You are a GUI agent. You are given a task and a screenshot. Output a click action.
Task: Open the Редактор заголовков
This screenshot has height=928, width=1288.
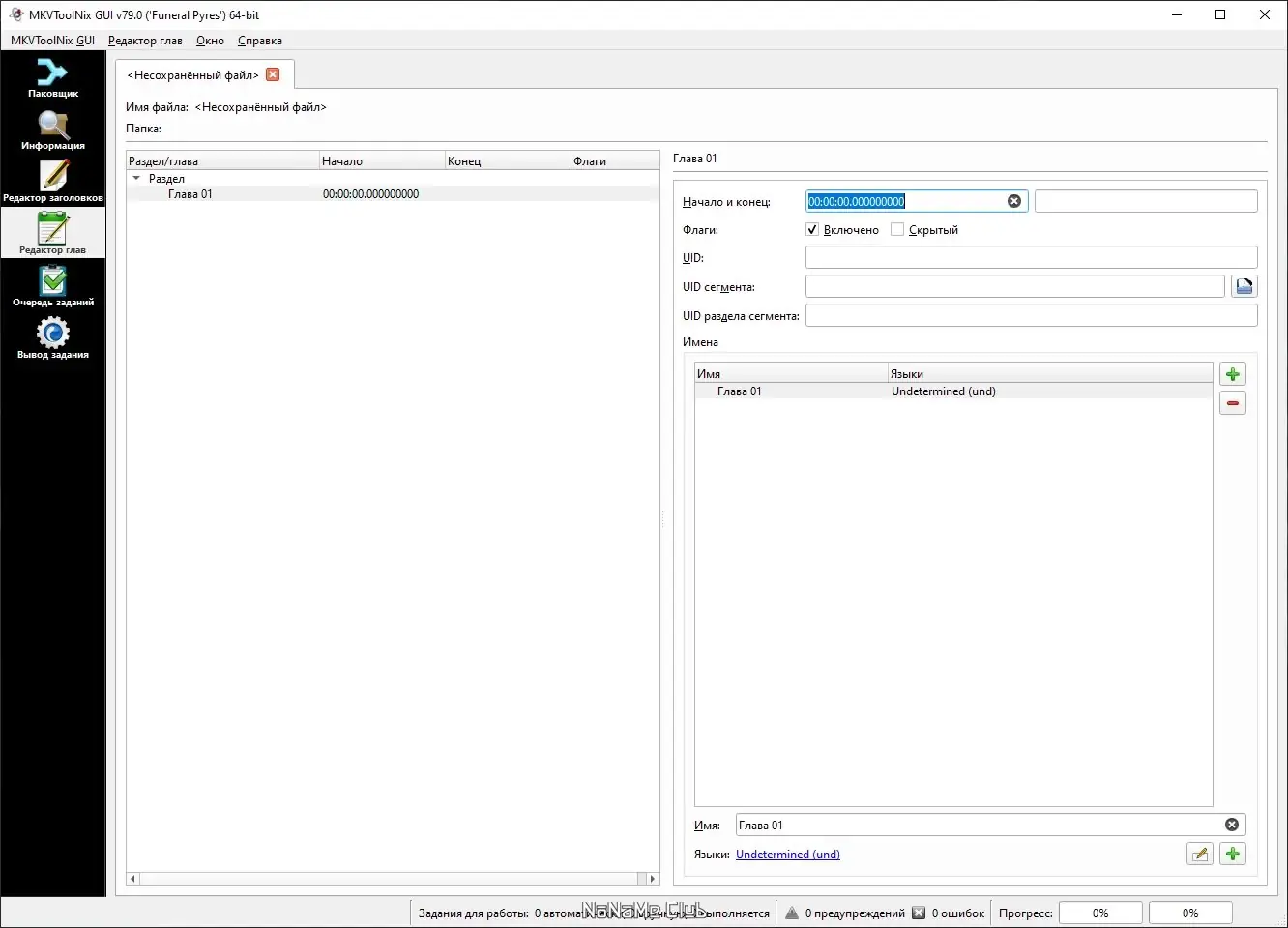[53, 178]
